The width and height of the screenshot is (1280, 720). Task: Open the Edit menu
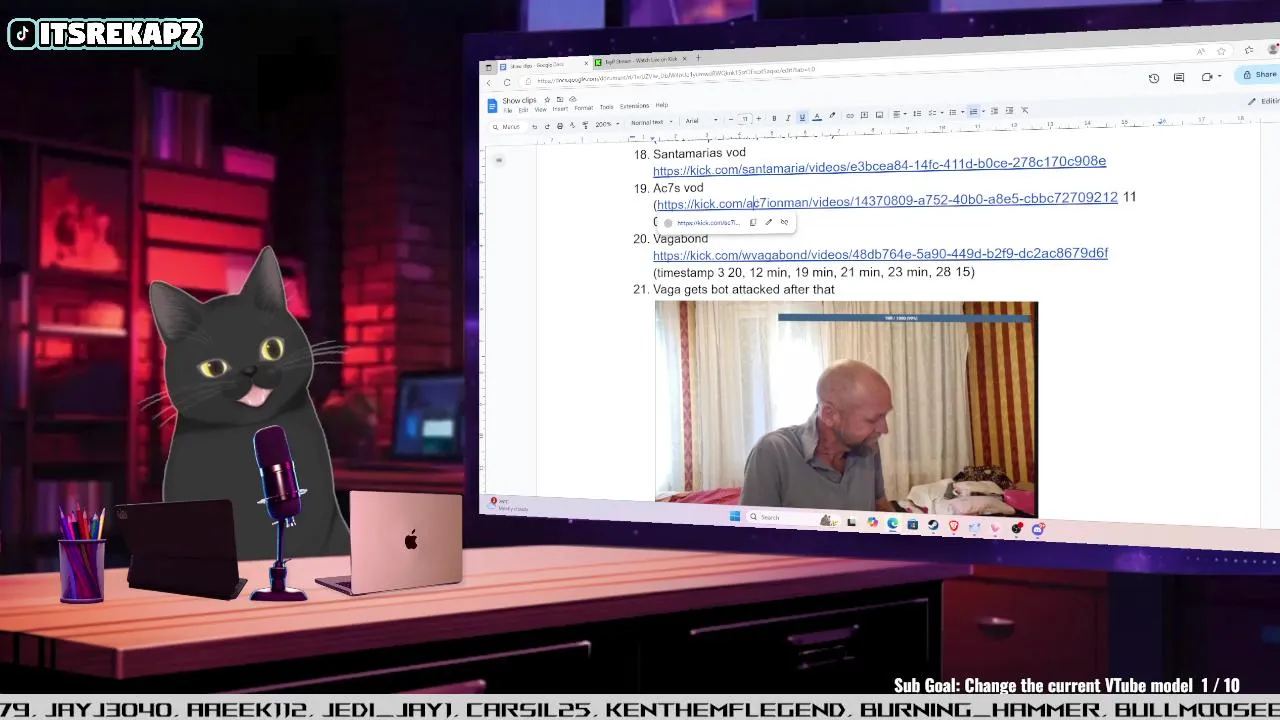(523, 110)
